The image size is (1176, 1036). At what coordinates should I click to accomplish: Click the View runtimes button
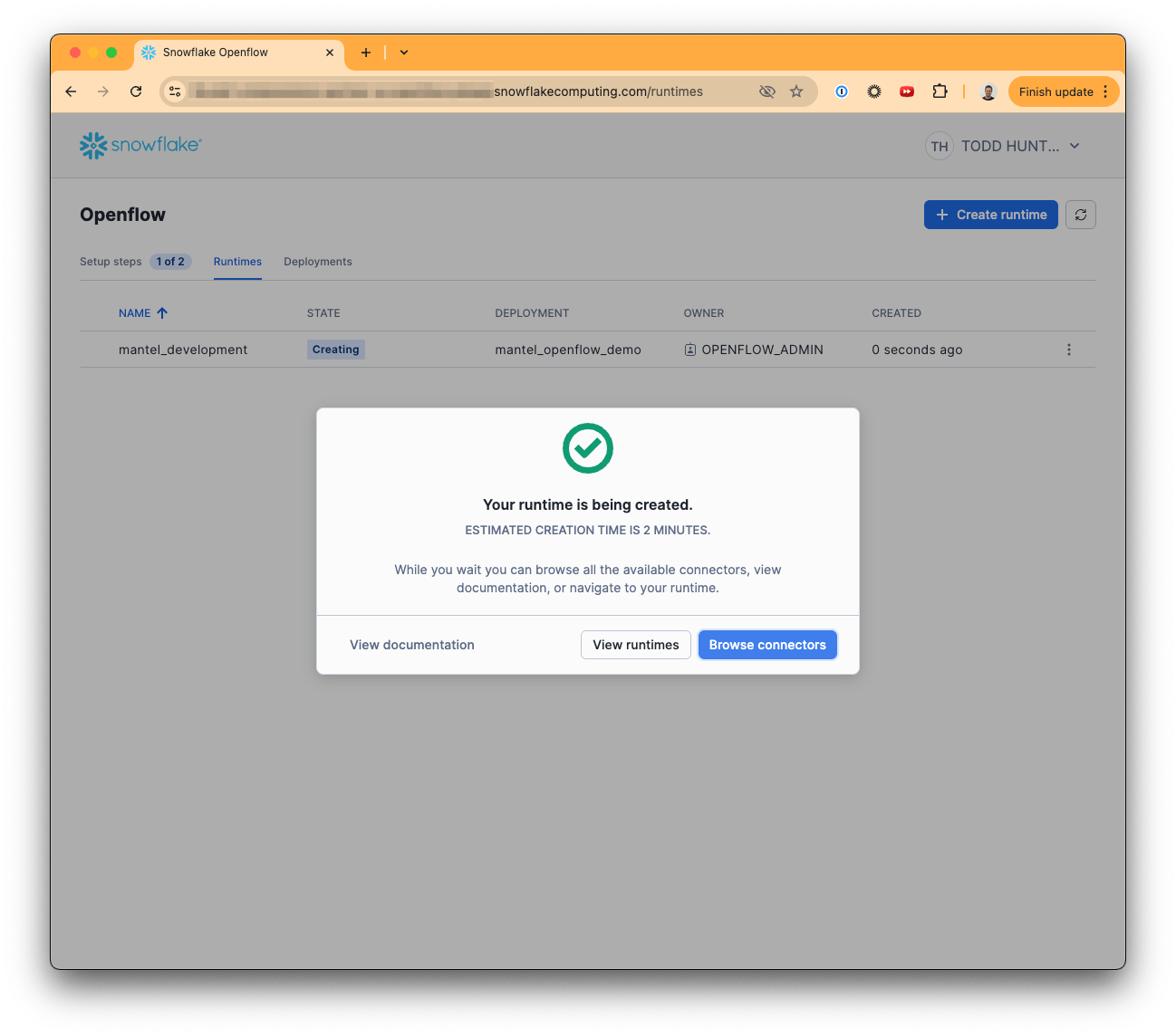[x=636, y=645]
